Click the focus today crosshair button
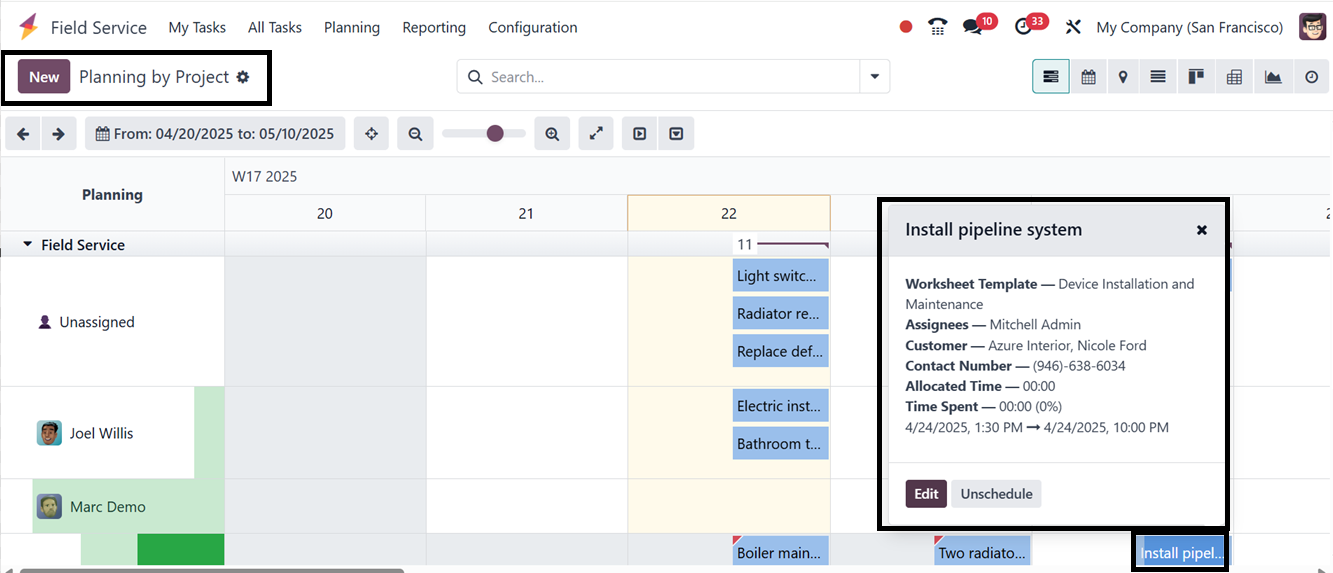This screenshot has height=573, width=1333. [x=371, y=133]
